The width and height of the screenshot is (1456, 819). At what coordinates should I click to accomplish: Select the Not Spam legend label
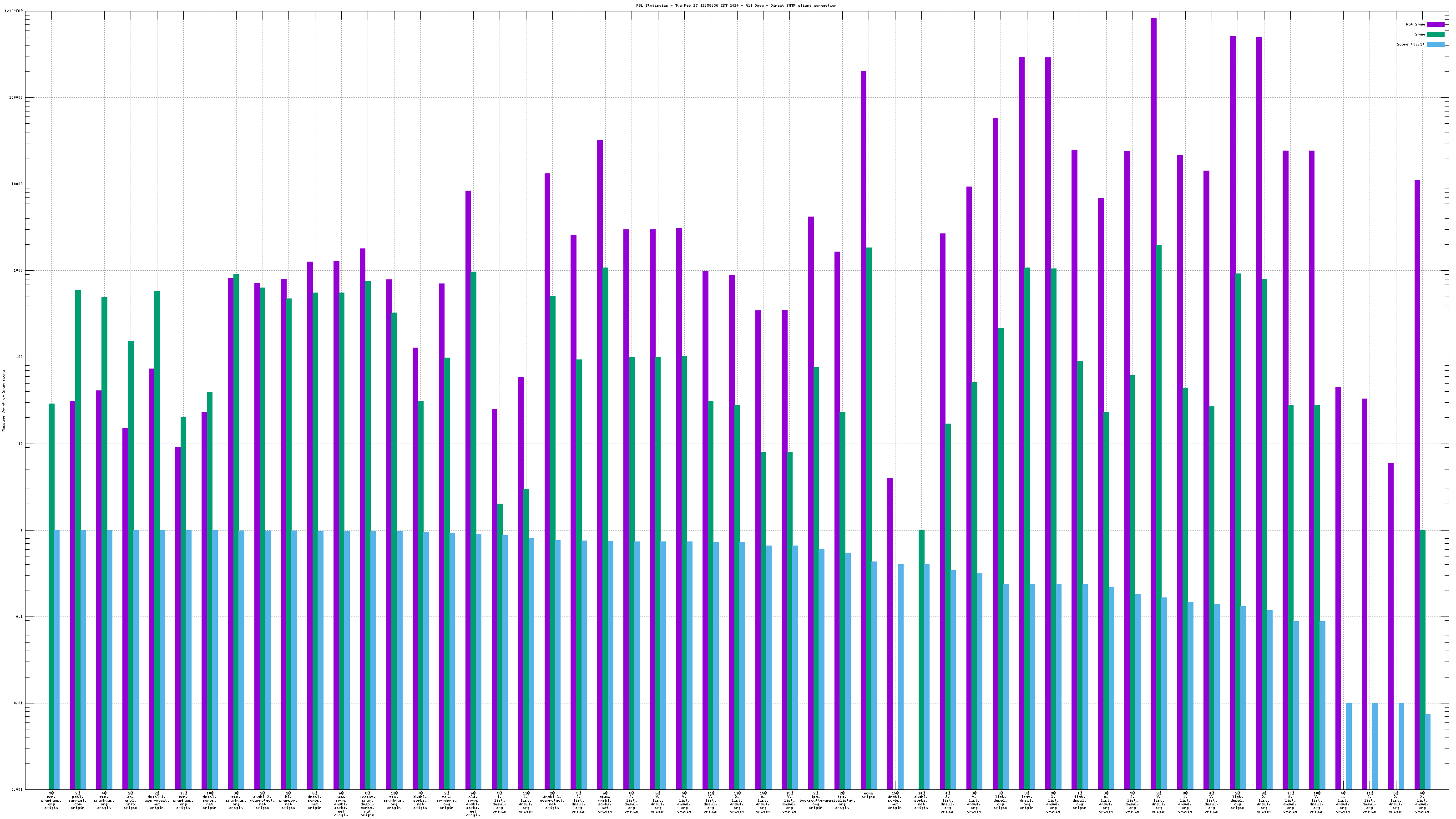[1416, 24]
